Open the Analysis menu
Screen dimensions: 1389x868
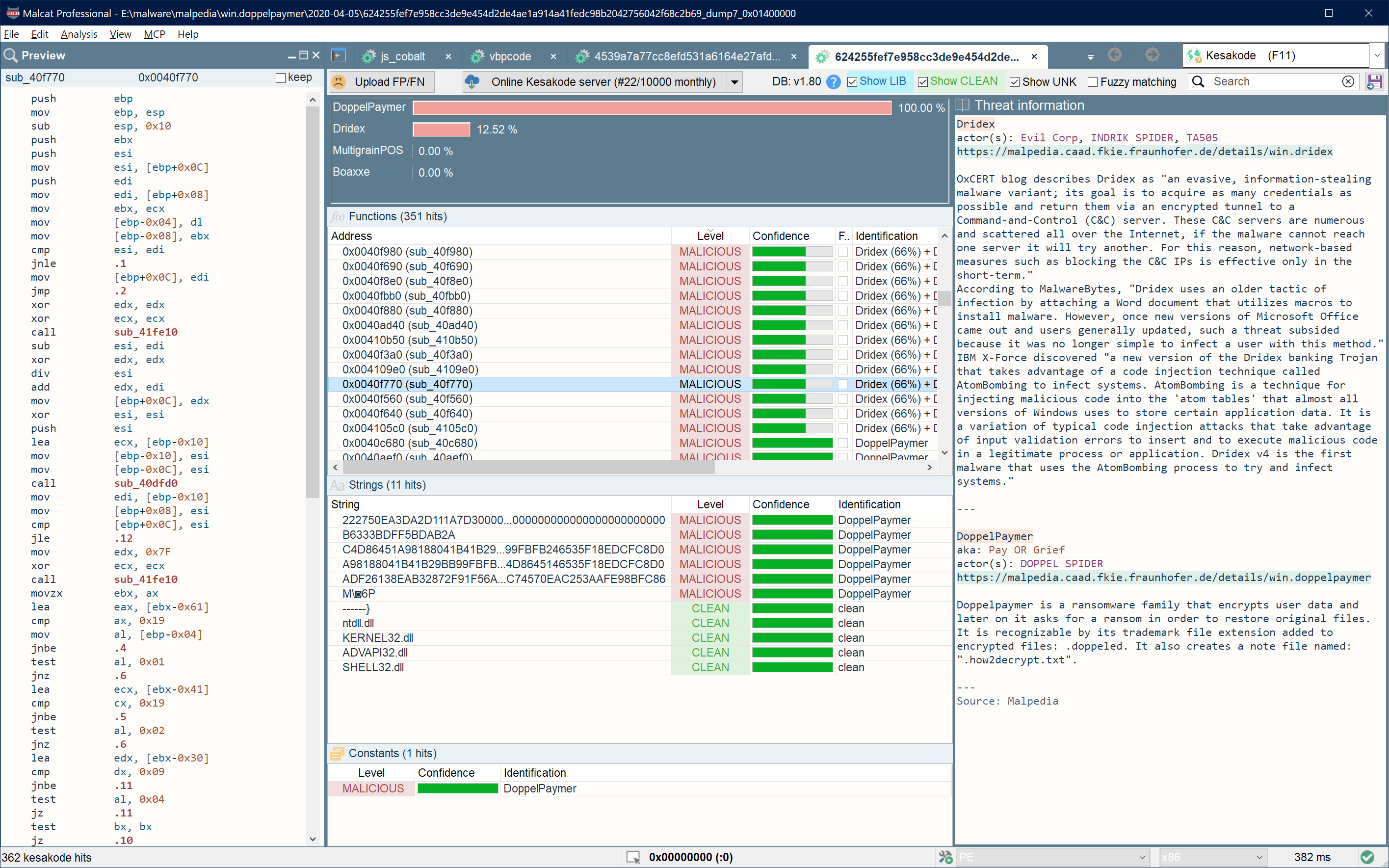[x=79, y=34]
